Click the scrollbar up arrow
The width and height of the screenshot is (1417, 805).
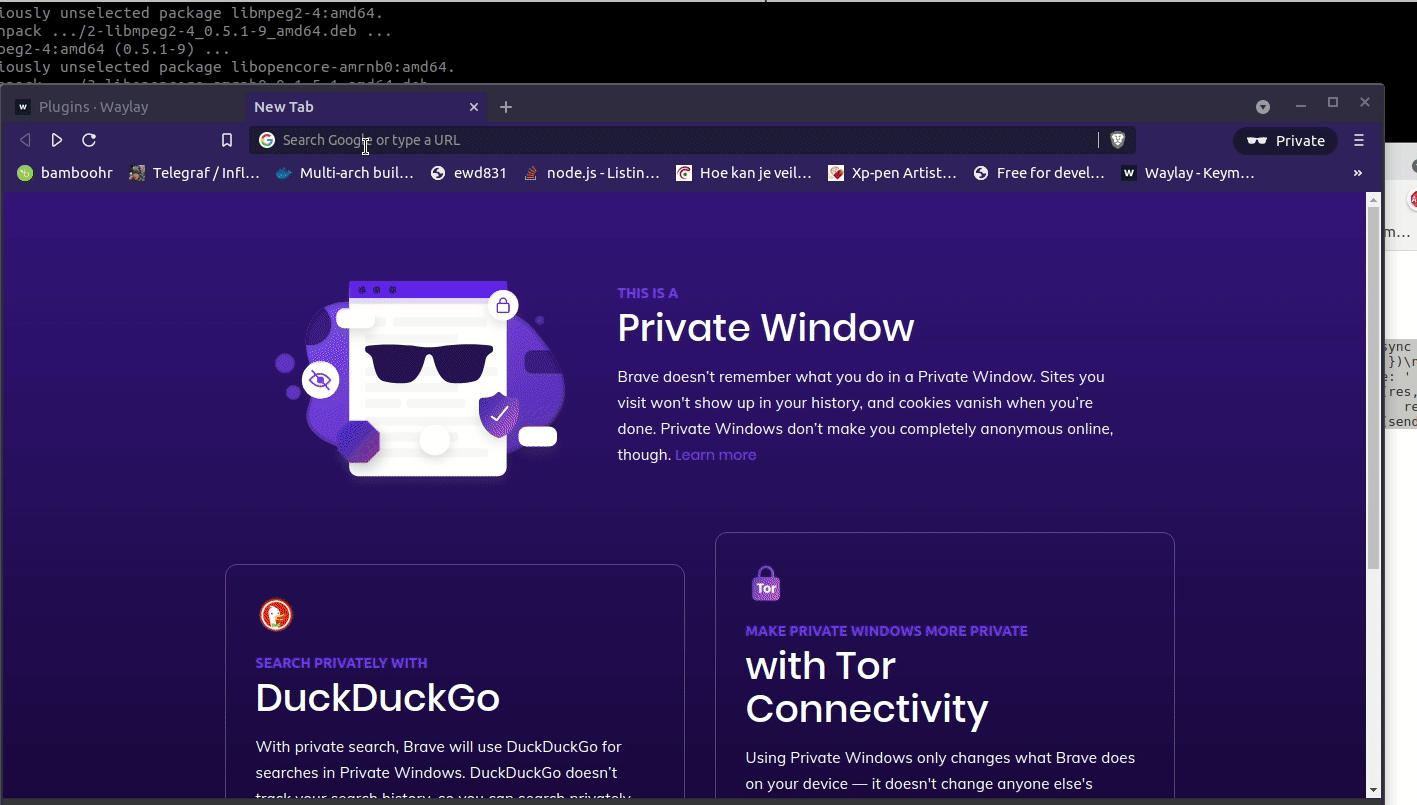(1373, 200)
